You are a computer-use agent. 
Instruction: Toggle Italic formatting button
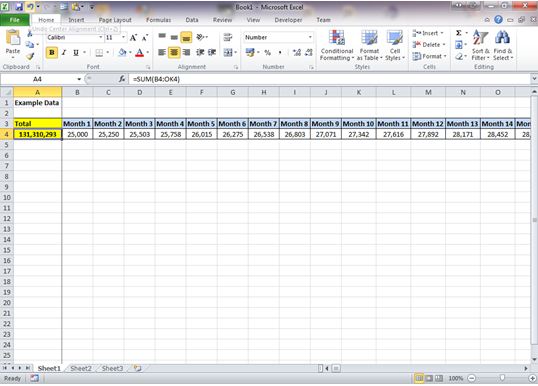(x=64, y=52)
